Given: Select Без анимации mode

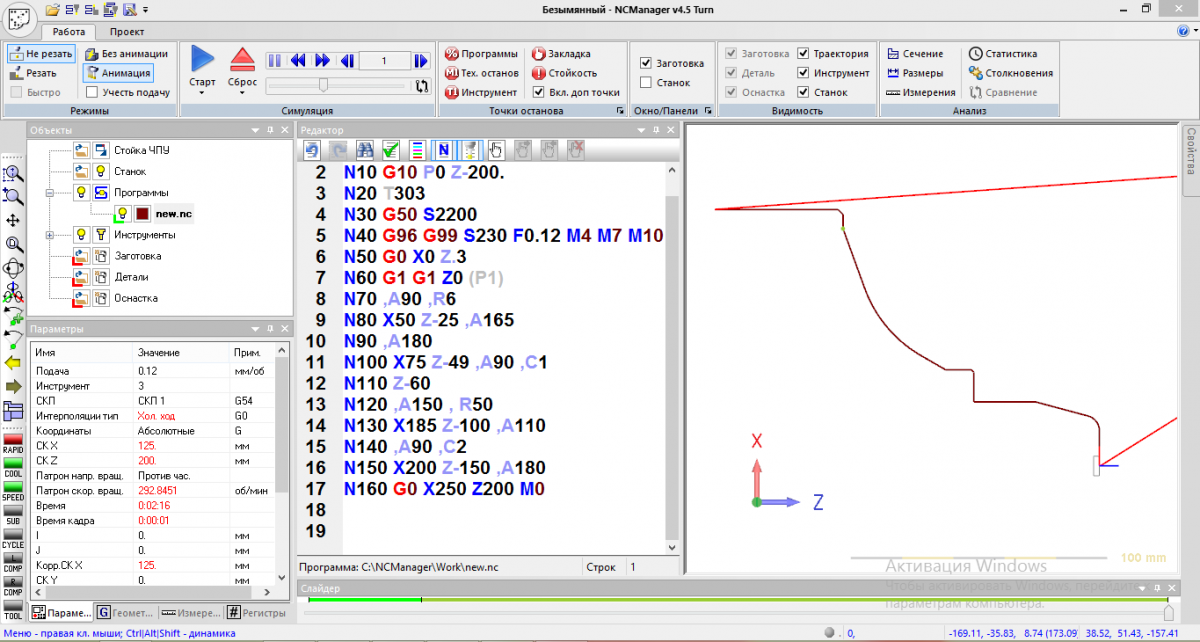Looking at the screenshot, I should (126, 53).
